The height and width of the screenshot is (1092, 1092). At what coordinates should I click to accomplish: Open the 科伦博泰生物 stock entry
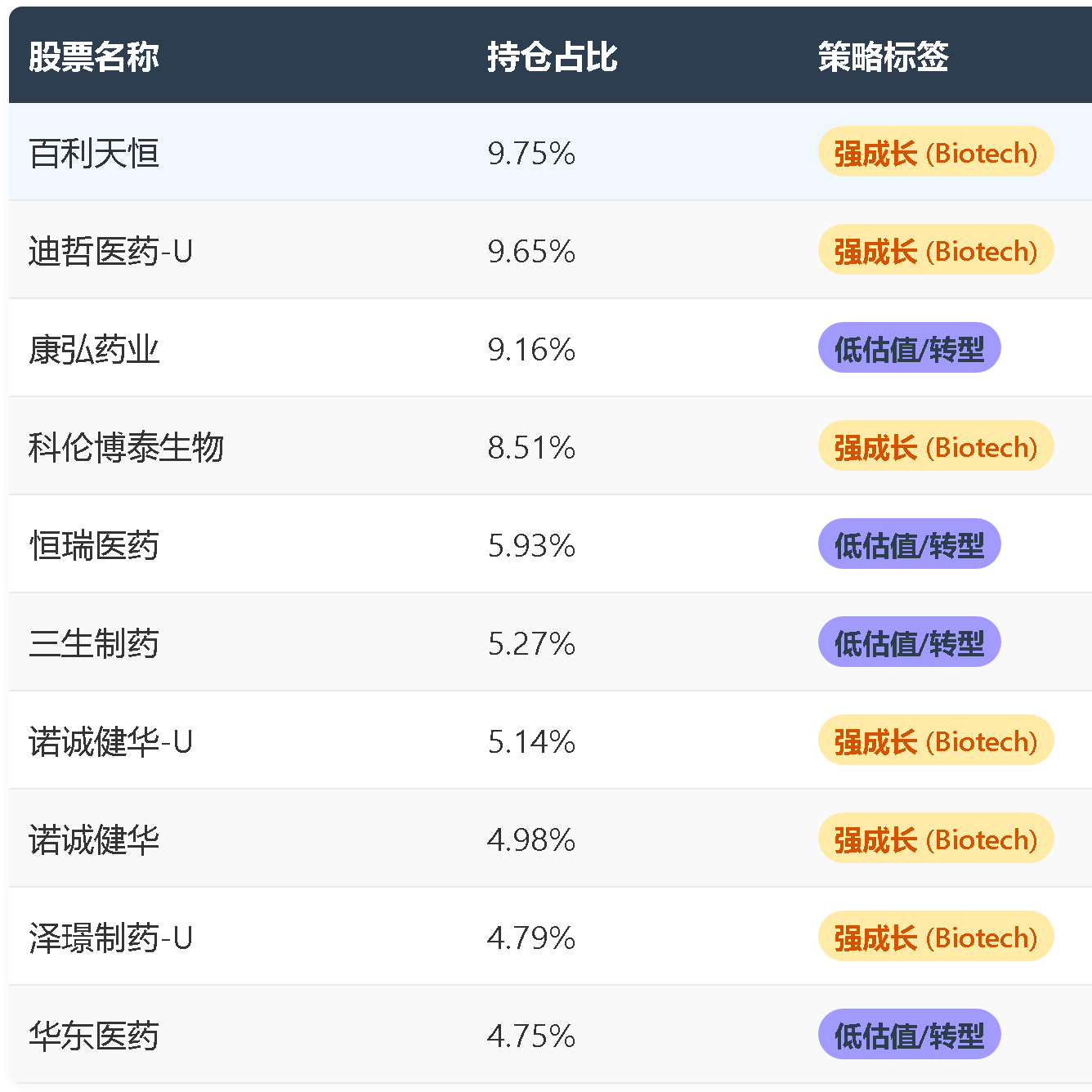coord(126,447)
